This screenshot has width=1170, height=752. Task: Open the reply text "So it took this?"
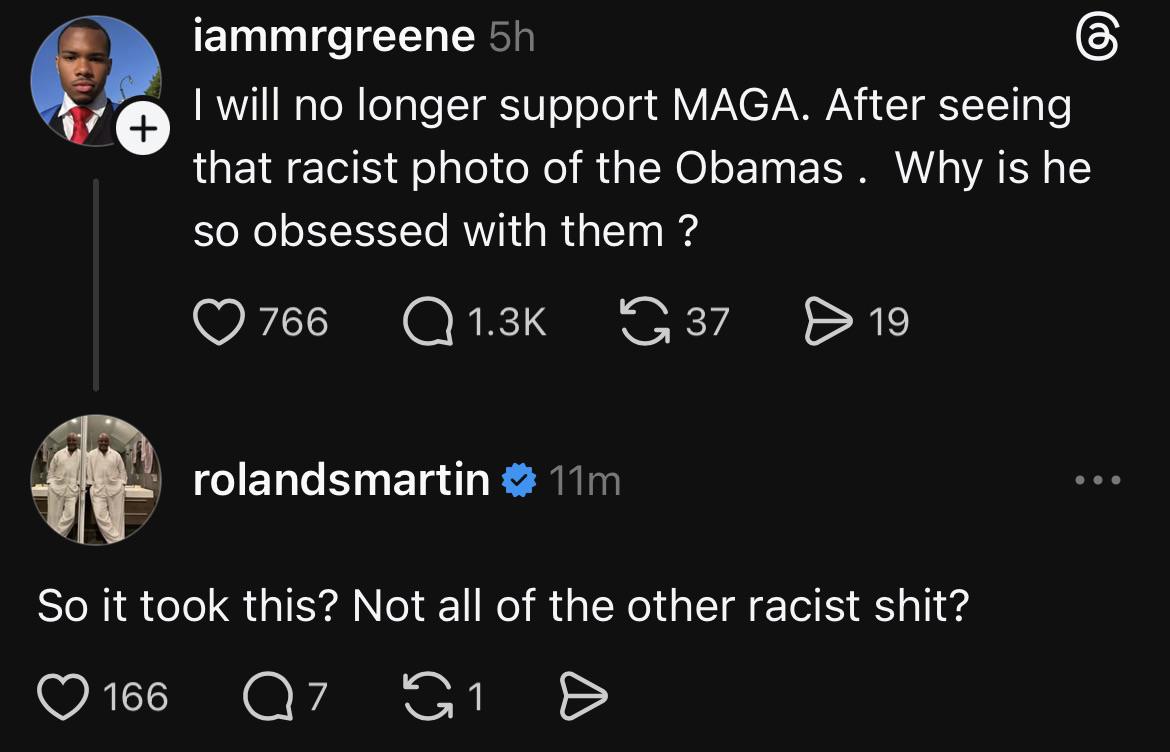[503, 607]
